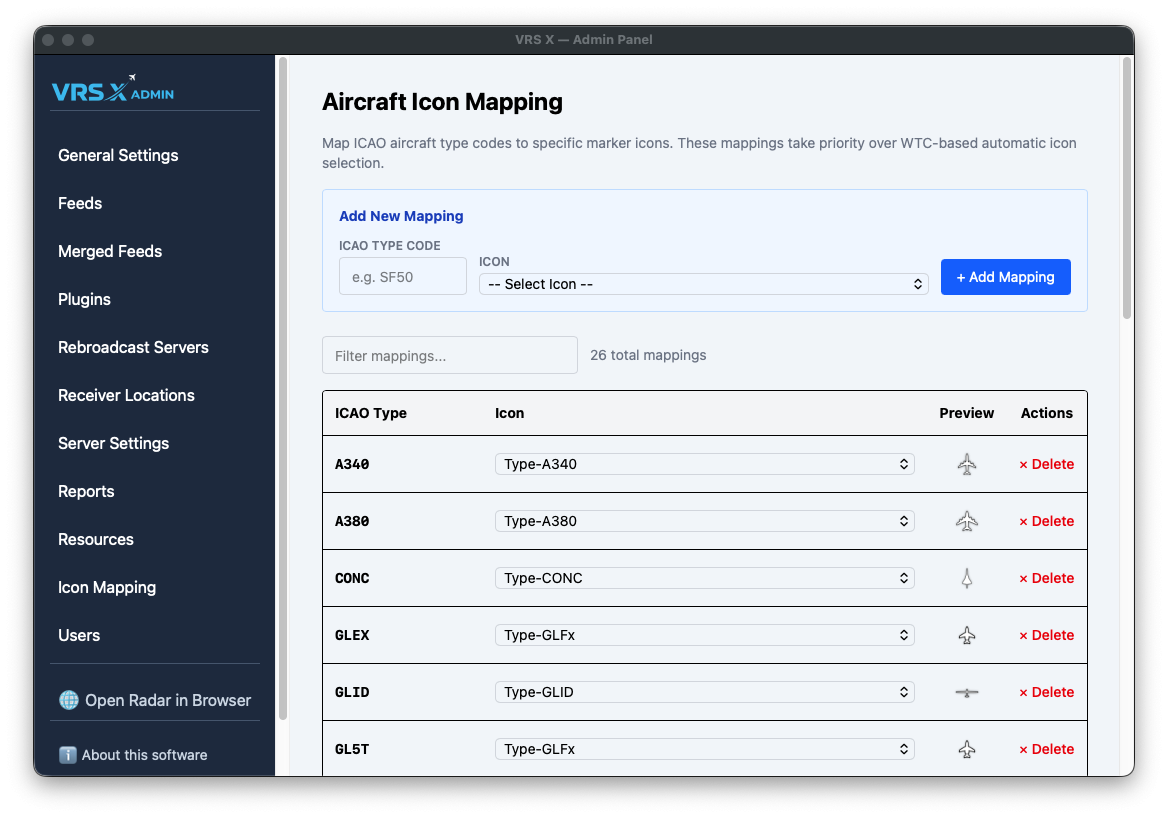Click the VRS X Admin logo
The width and height of the screenshot is (1168, 818).
click(113, 90)
